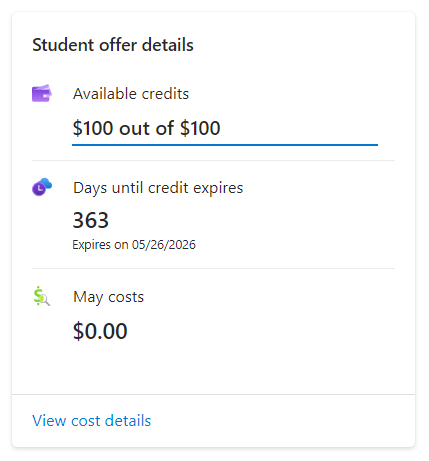This screenshot has width=429, height=461.
Task: Click the blue credits usage progress bar
Action: point(225,145)
